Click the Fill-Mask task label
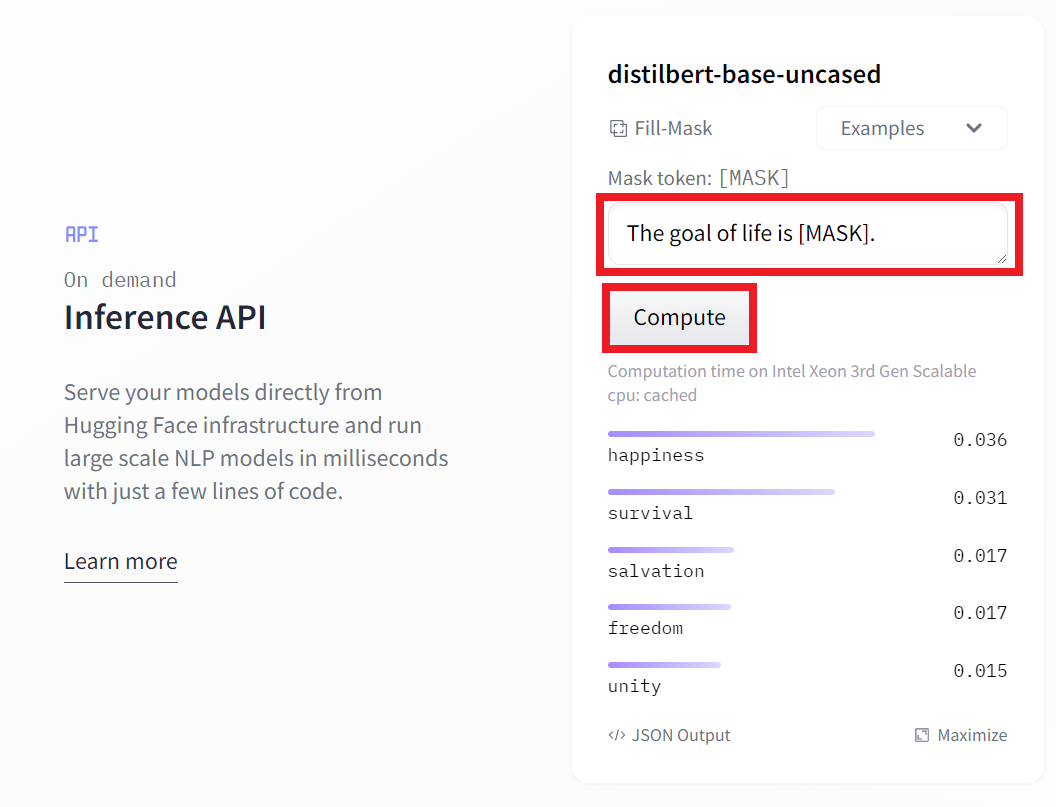 [673, 128]
